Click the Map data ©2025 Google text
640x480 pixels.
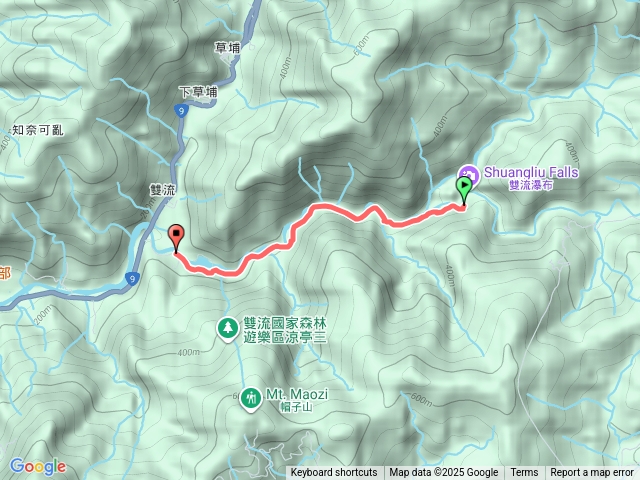[443, 473]
